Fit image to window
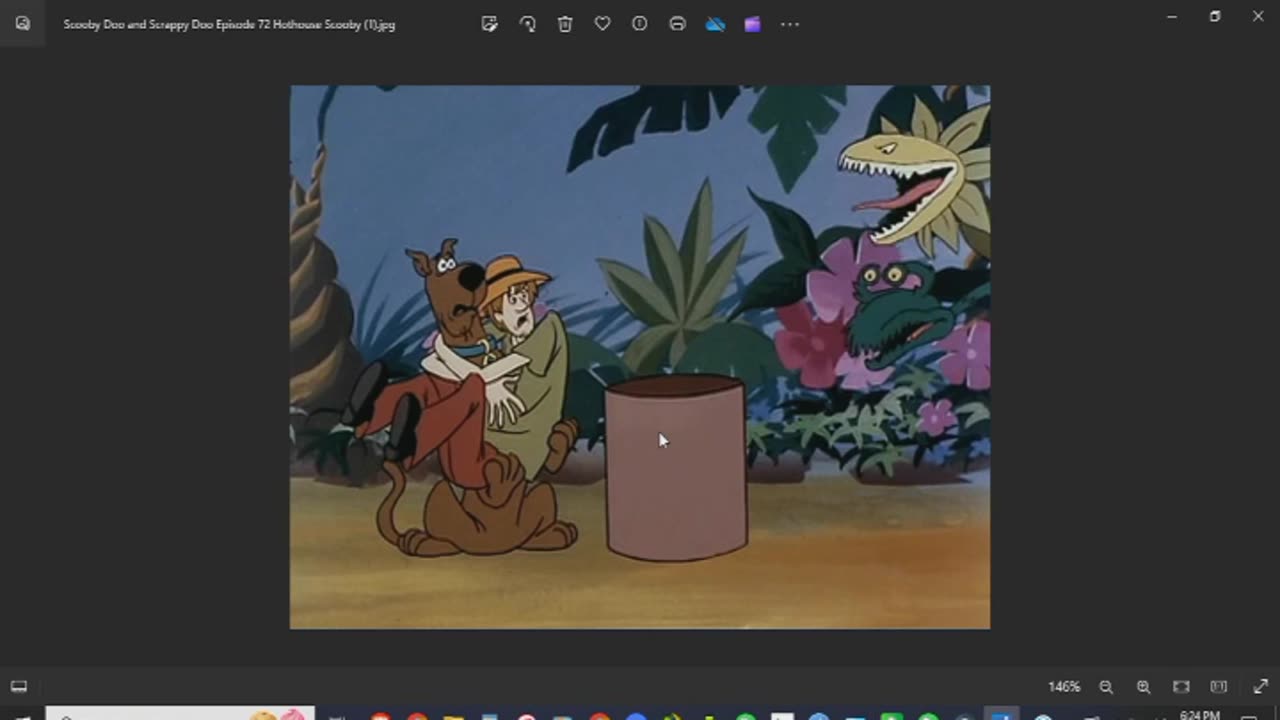The width and height of the screenshot is (1280, 720). click(x=1181, y=687)
